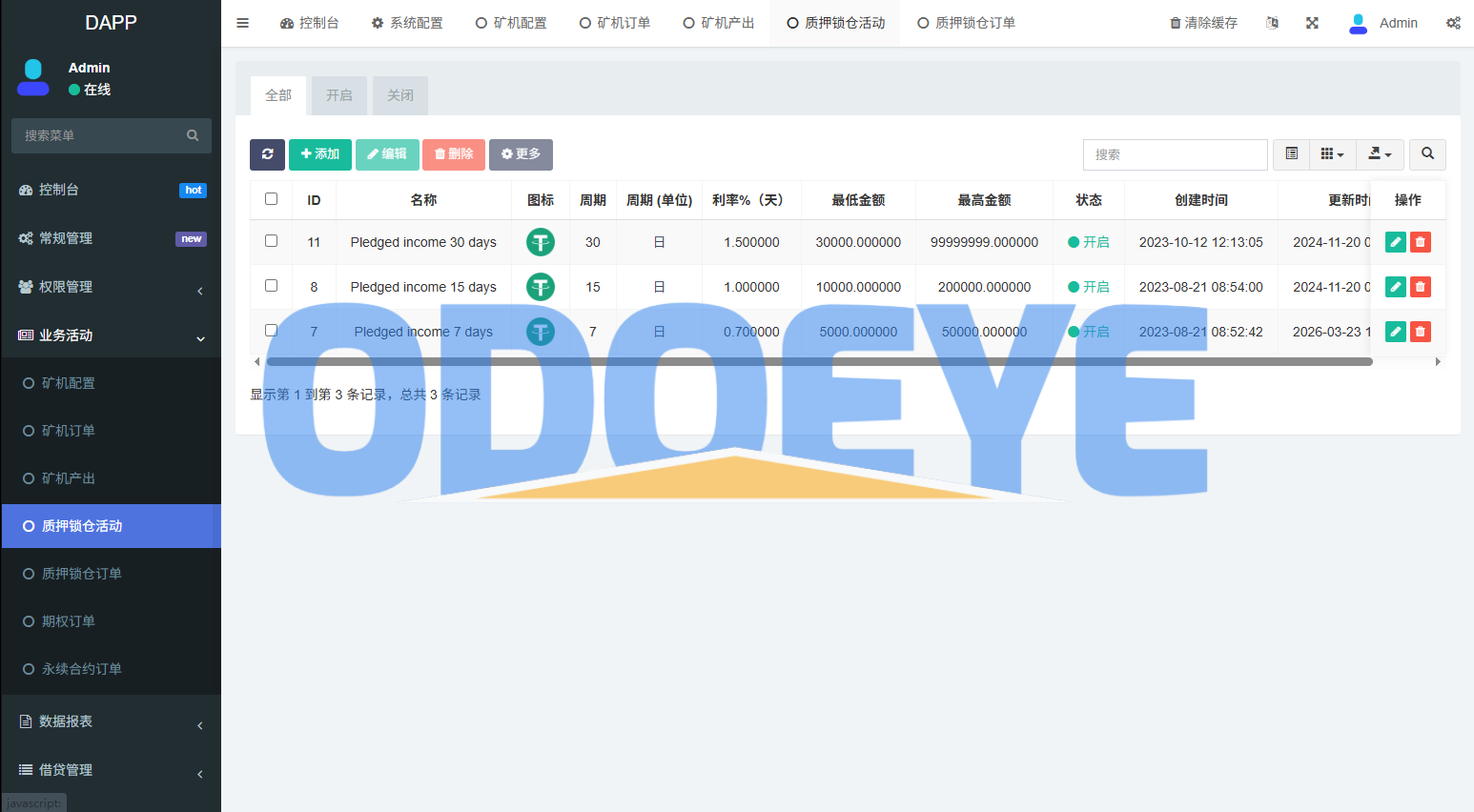Click 清除缓存 in top bar

[1203, 23]
